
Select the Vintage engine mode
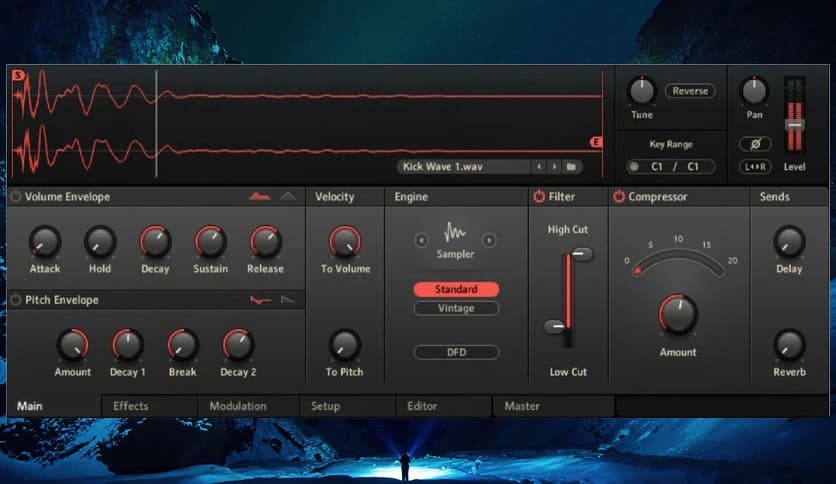(456, 308)
